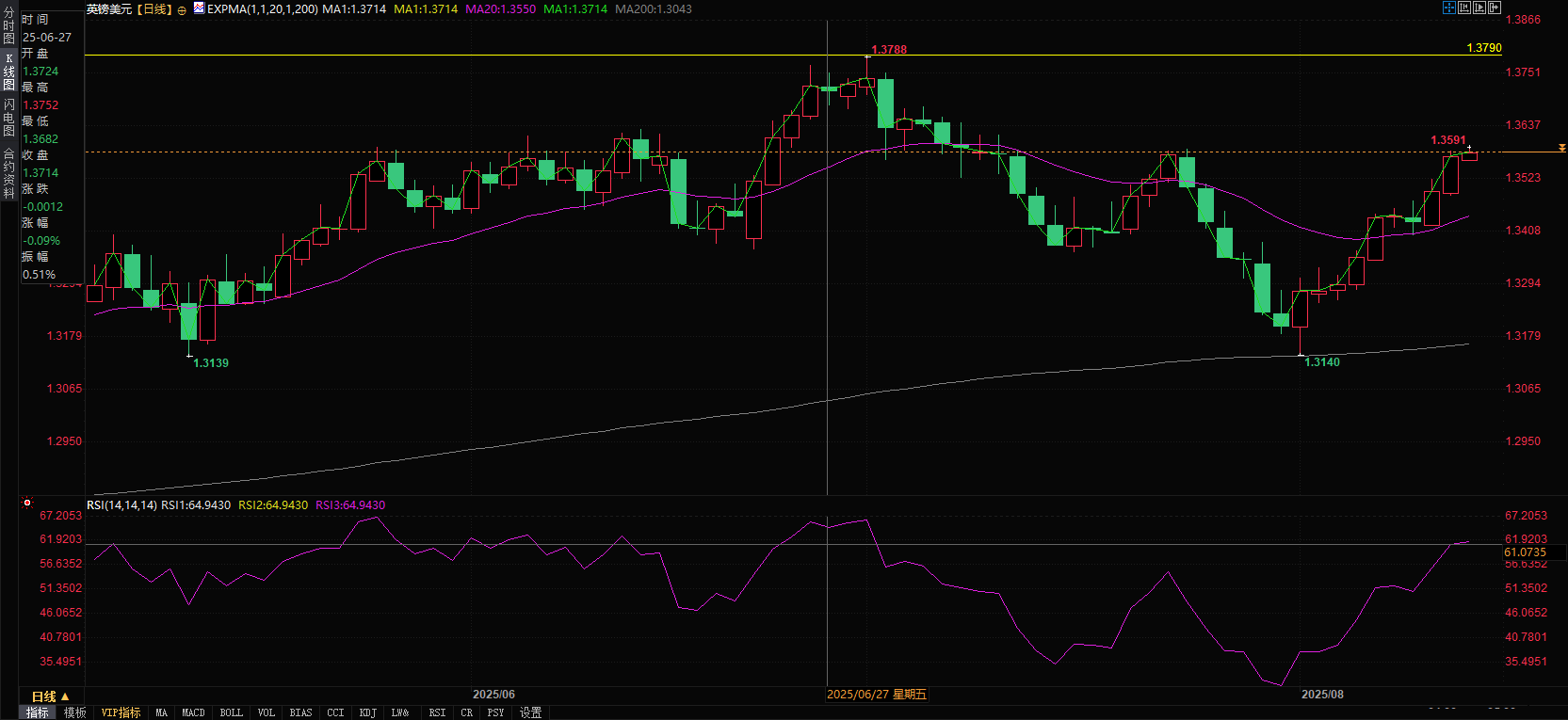Click the 振幅 value 0.51%
1568x720 pixels.
coord(40,275)
